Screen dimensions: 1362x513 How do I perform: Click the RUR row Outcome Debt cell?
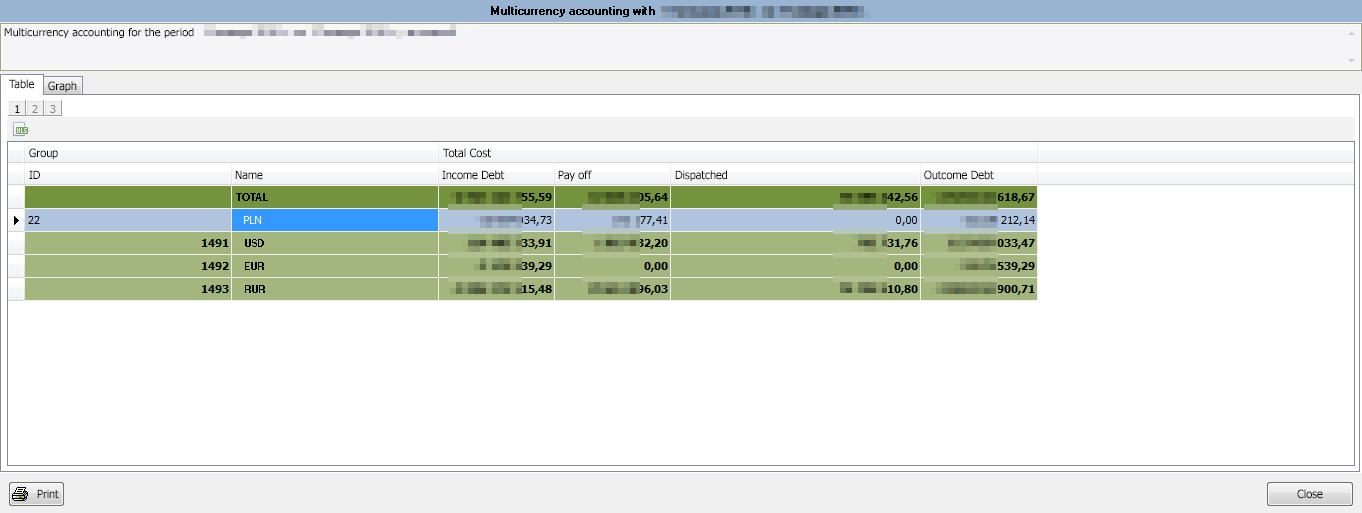[x=979, y=289]
